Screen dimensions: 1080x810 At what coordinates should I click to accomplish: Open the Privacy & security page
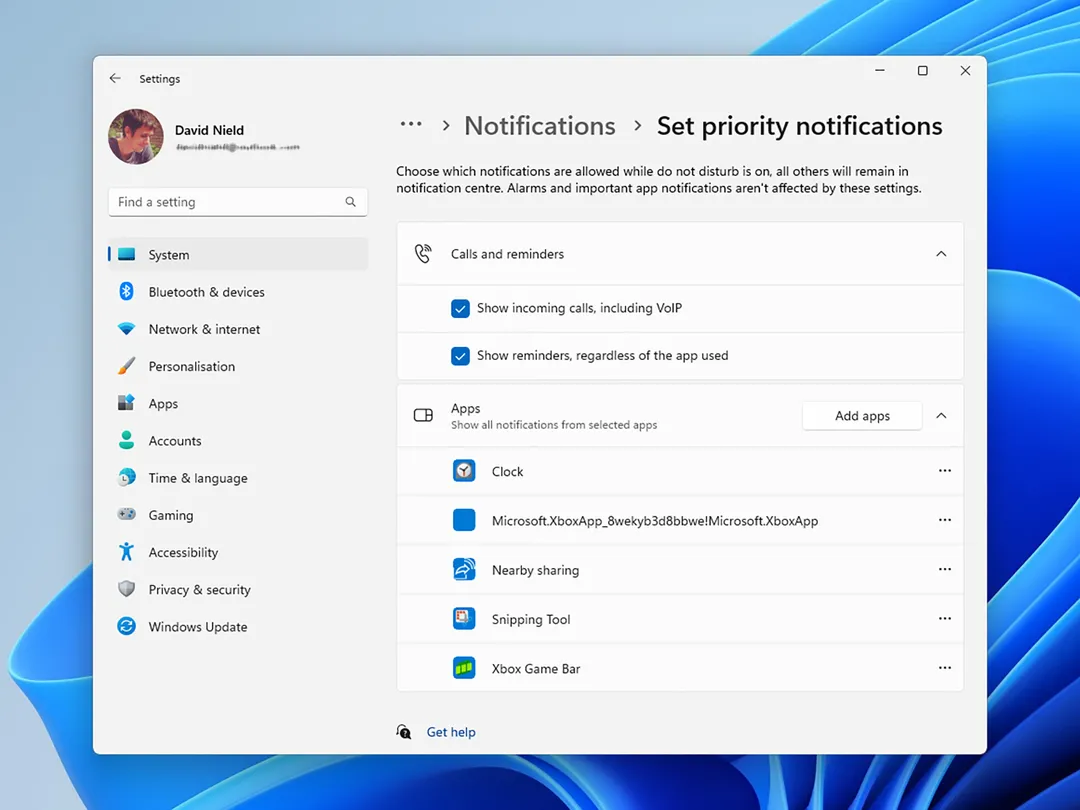coord(238,590)
